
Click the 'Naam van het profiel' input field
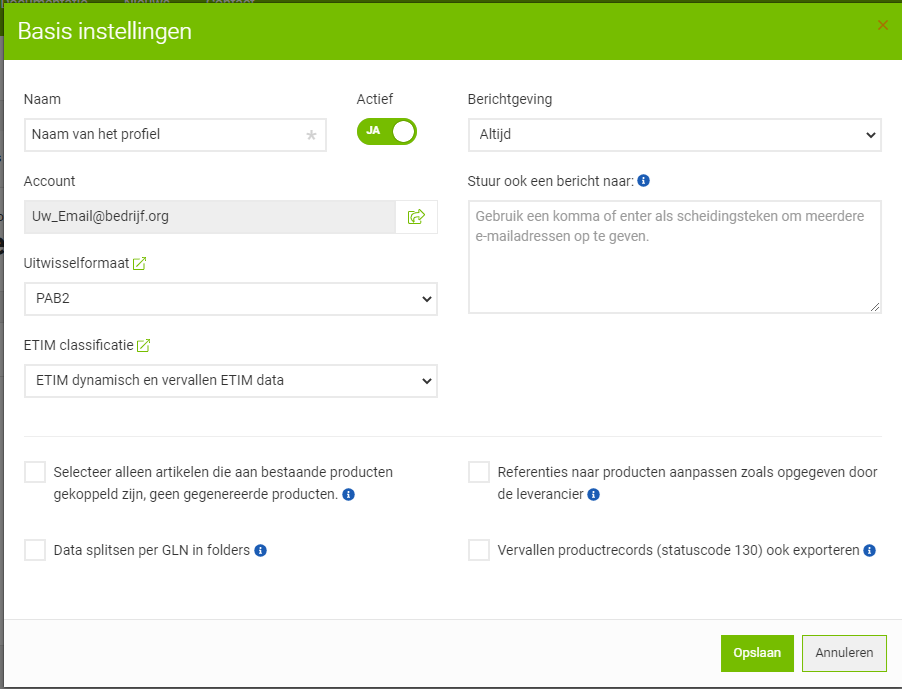(x=175, y=135)
